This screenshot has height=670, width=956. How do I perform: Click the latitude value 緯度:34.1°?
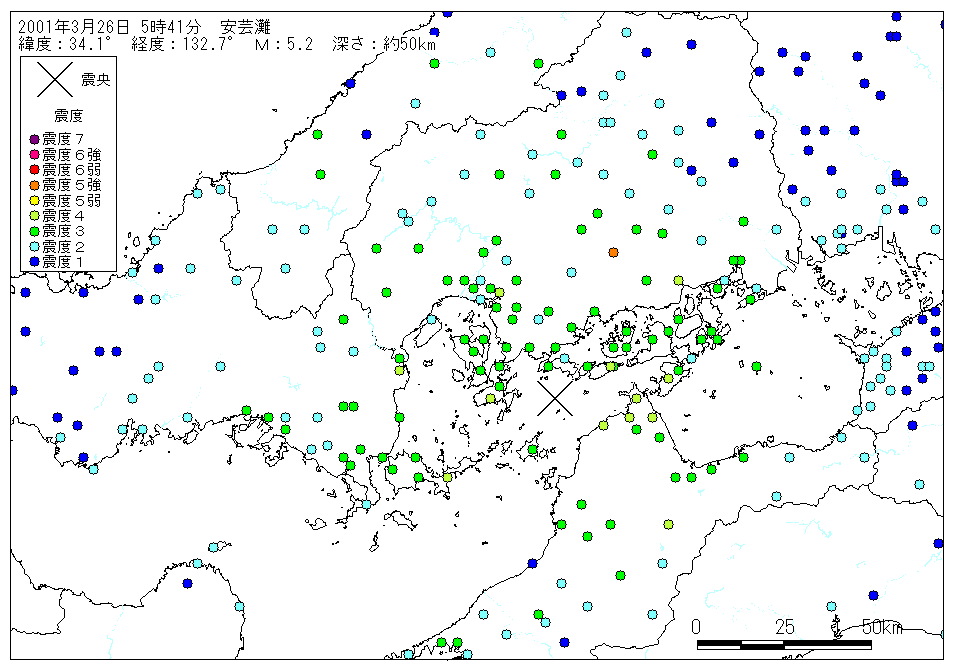(x=65, y=43)
